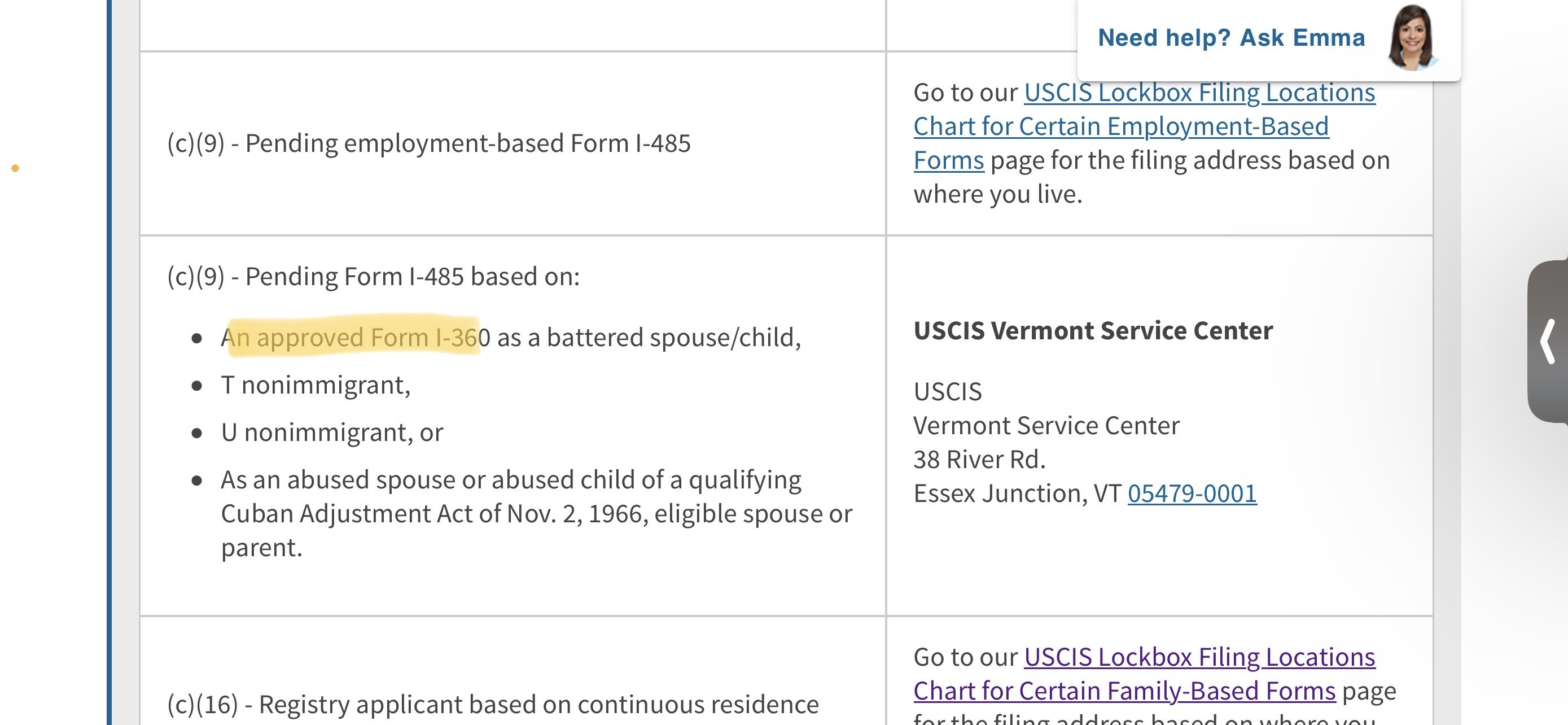
Task: Click the Cuban Adjustment Act bullet text
Action: 536,514
